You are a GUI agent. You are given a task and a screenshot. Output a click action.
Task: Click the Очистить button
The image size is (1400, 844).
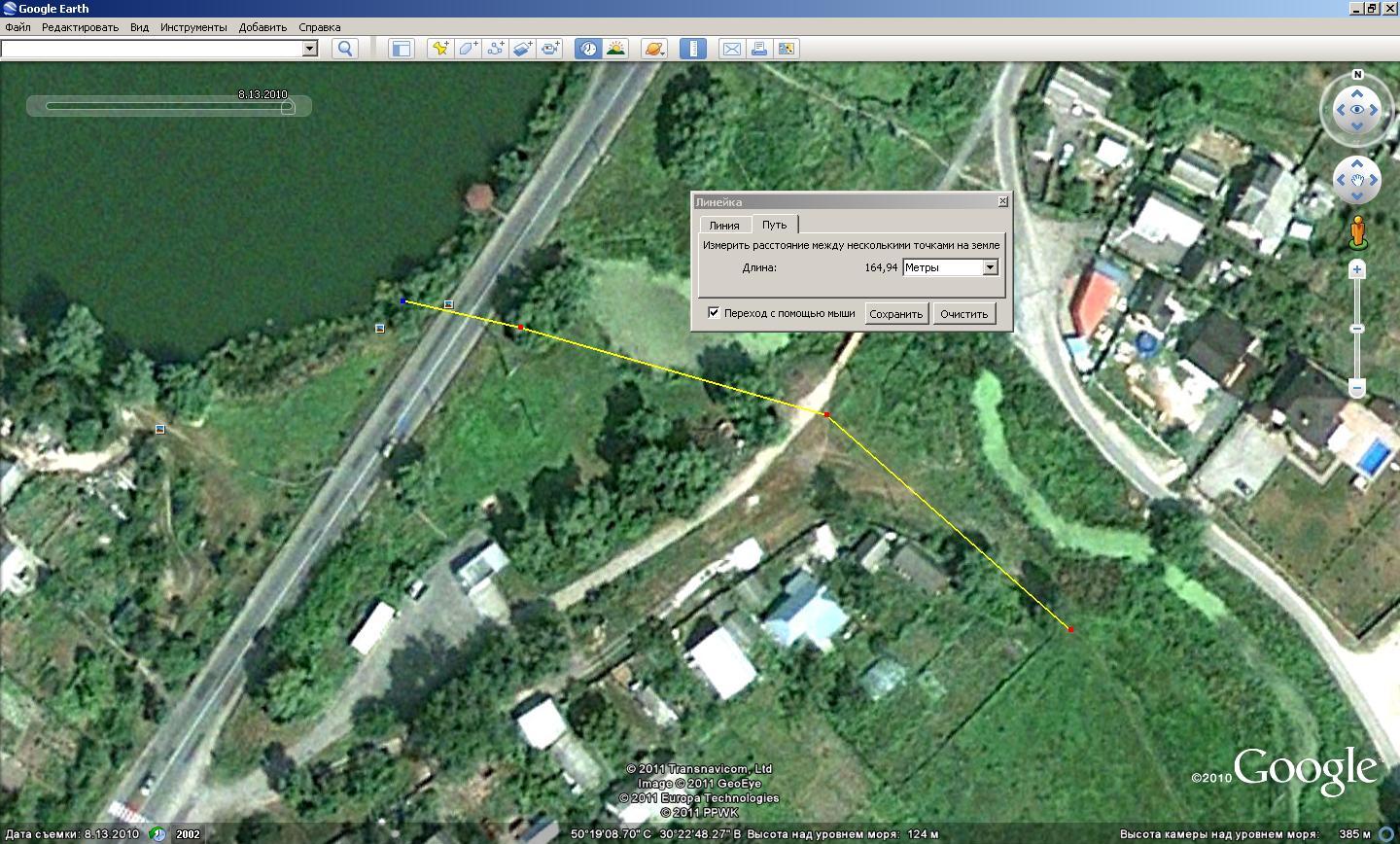pos(963,314)
